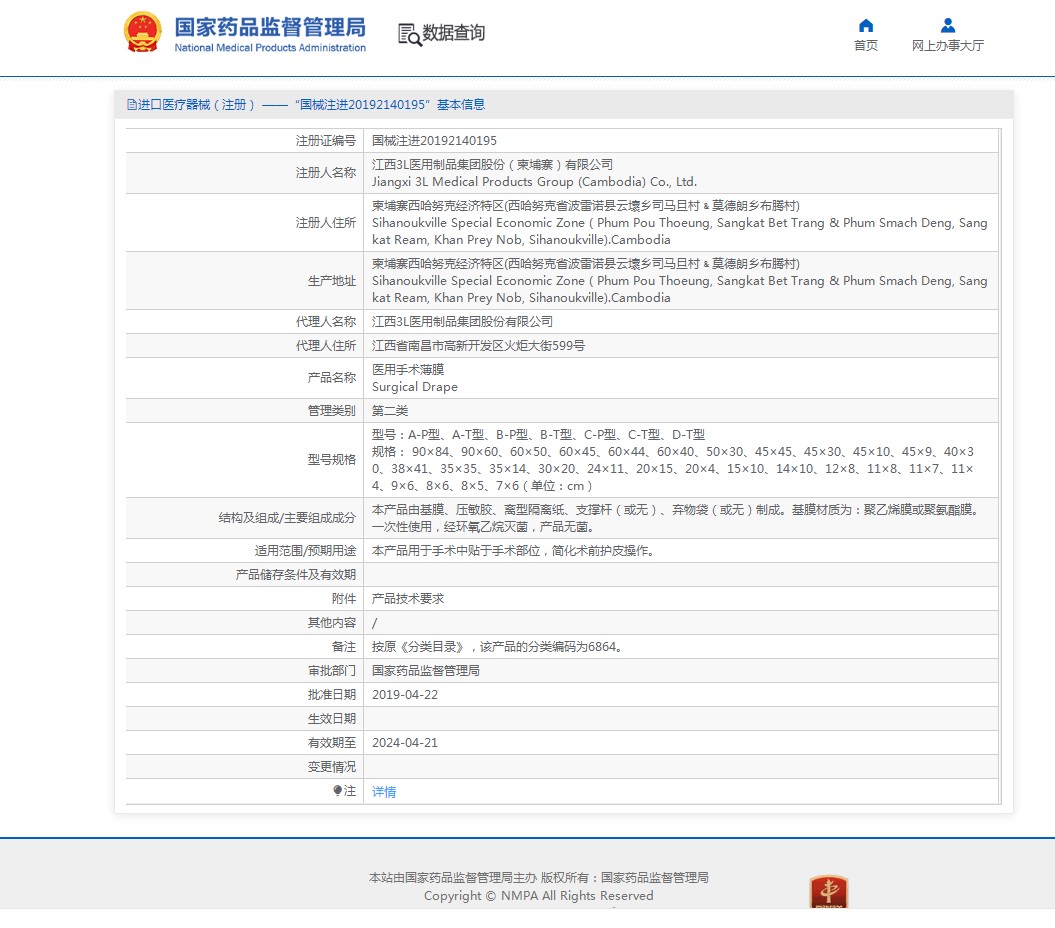Open the 数据查询 search icon
The height and width of the screenshot is (928, 1055).
(409, 34)
